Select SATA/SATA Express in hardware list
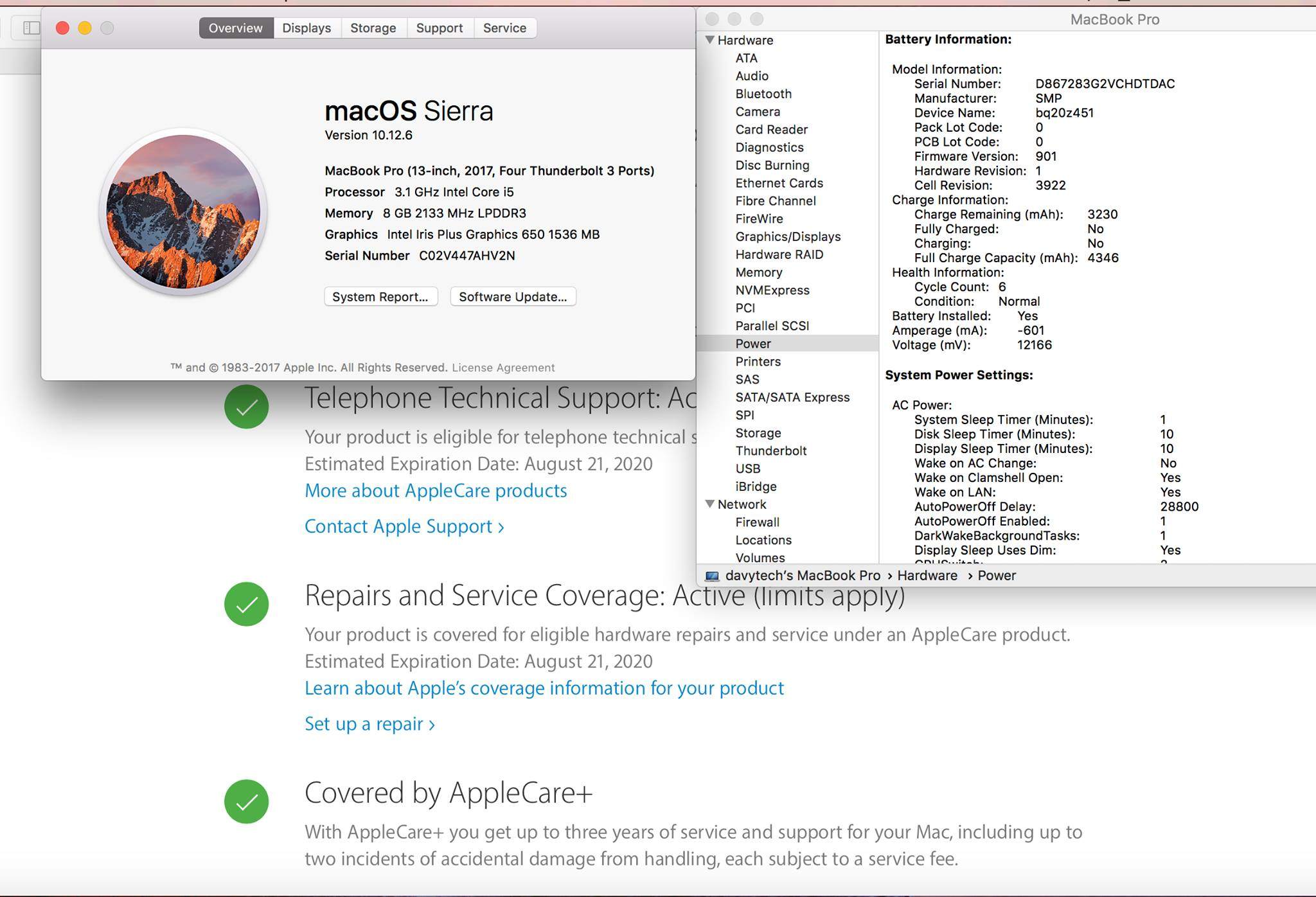1316x897 pixels. 792,398
